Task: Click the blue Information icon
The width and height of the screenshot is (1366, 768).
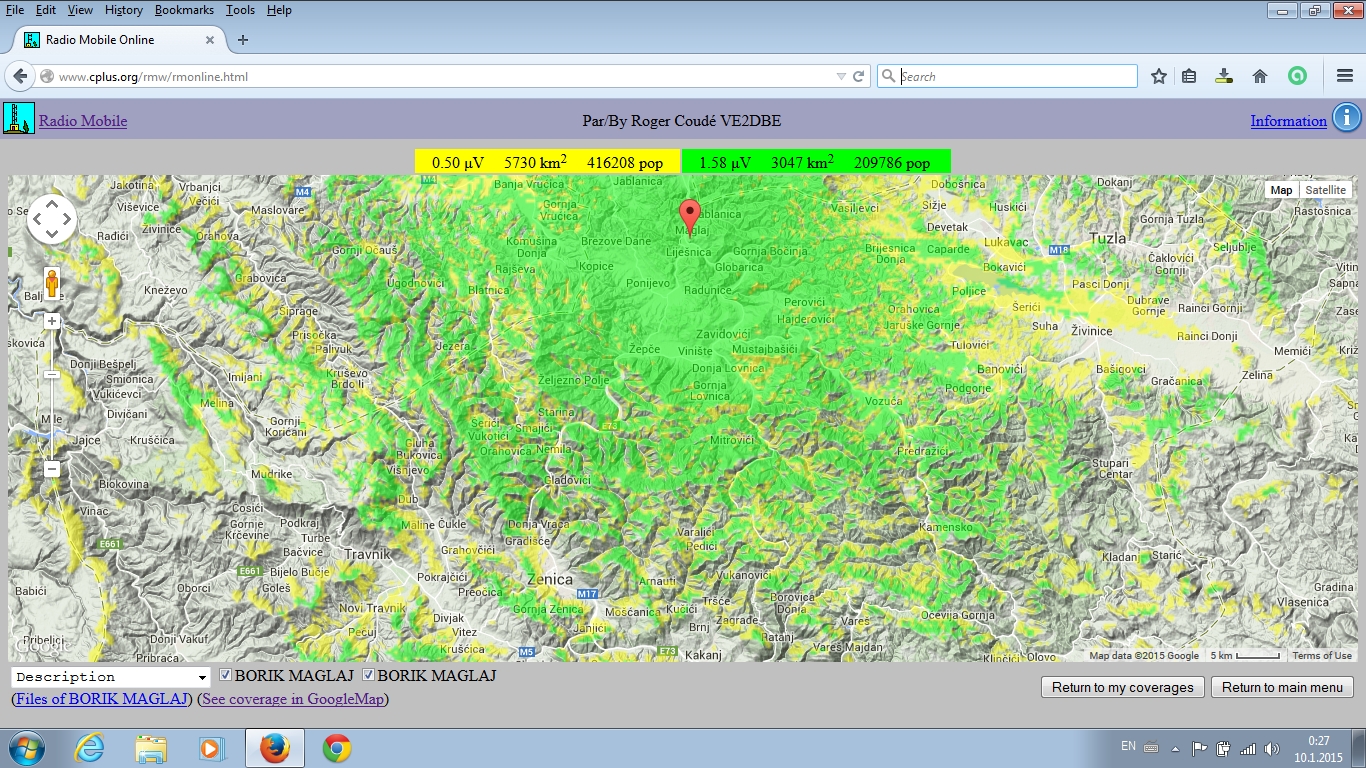Action: pyautogui.click(x=1346, y=118)
